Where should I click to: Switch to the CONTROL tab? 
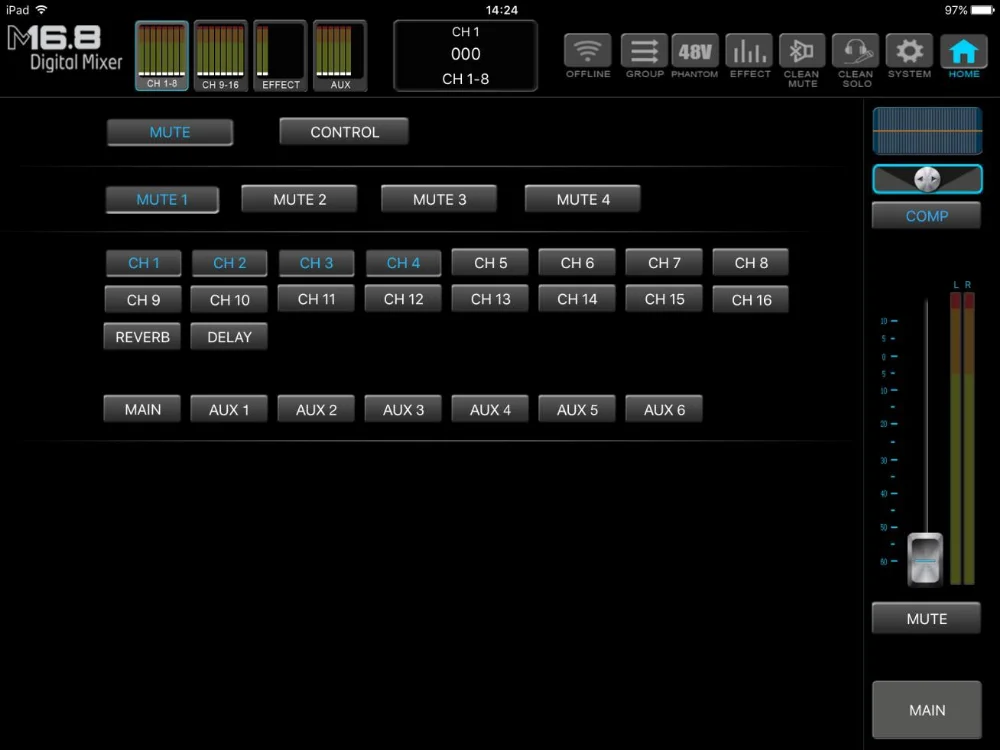click(344, 132)
